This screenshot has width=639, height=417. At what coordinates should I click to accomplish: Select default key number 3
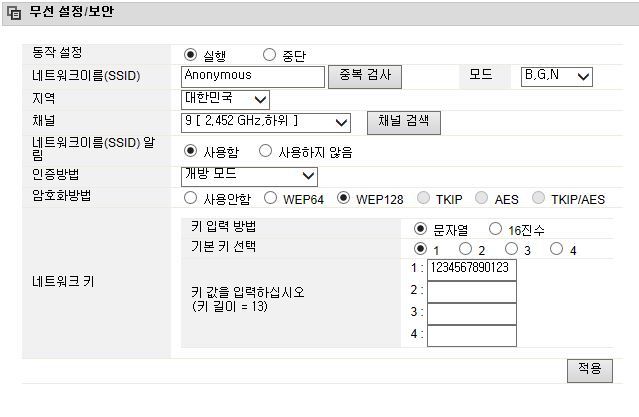pos(511,249)
